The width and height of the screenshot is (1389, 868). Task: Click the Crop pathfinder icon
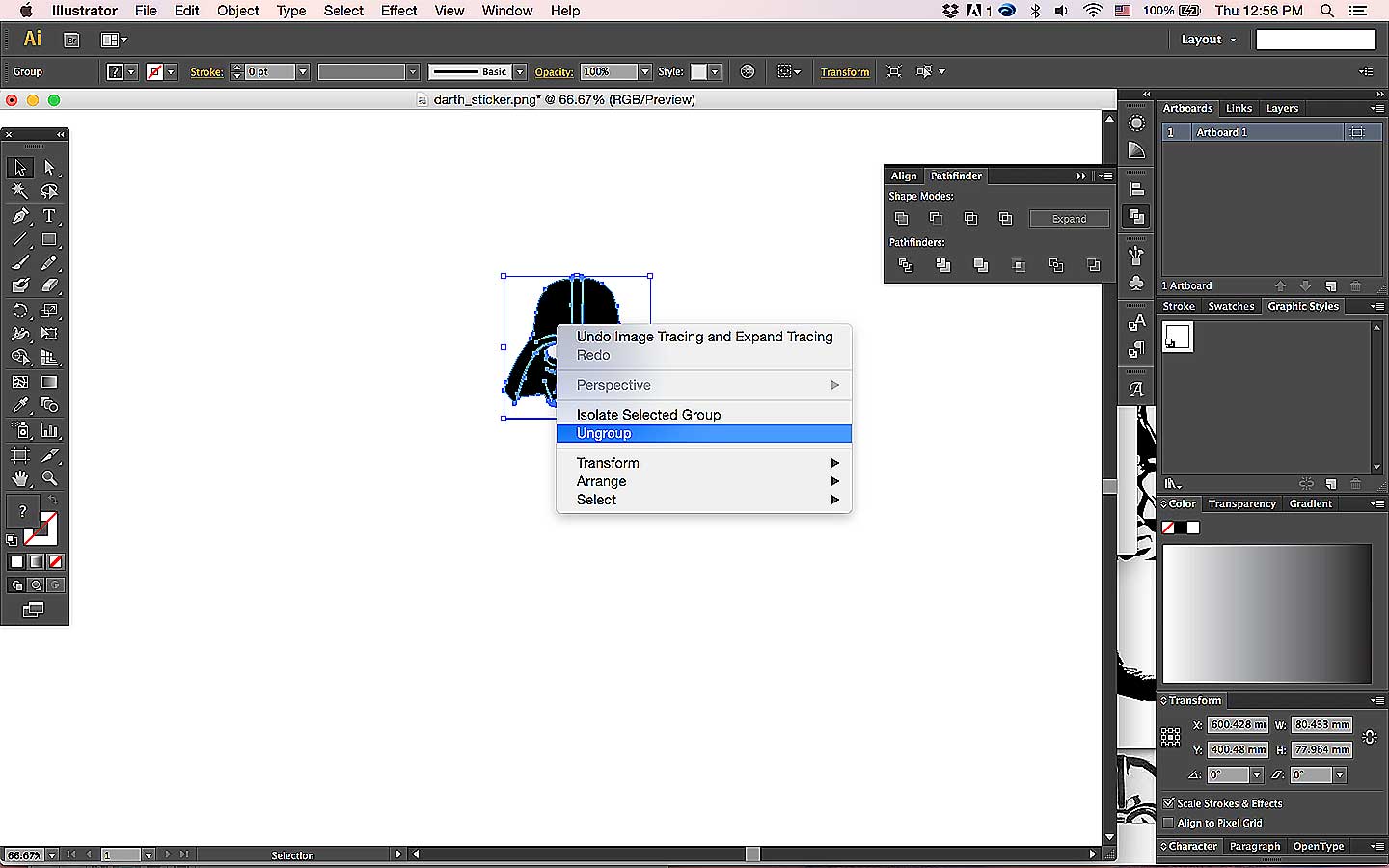1019,265
